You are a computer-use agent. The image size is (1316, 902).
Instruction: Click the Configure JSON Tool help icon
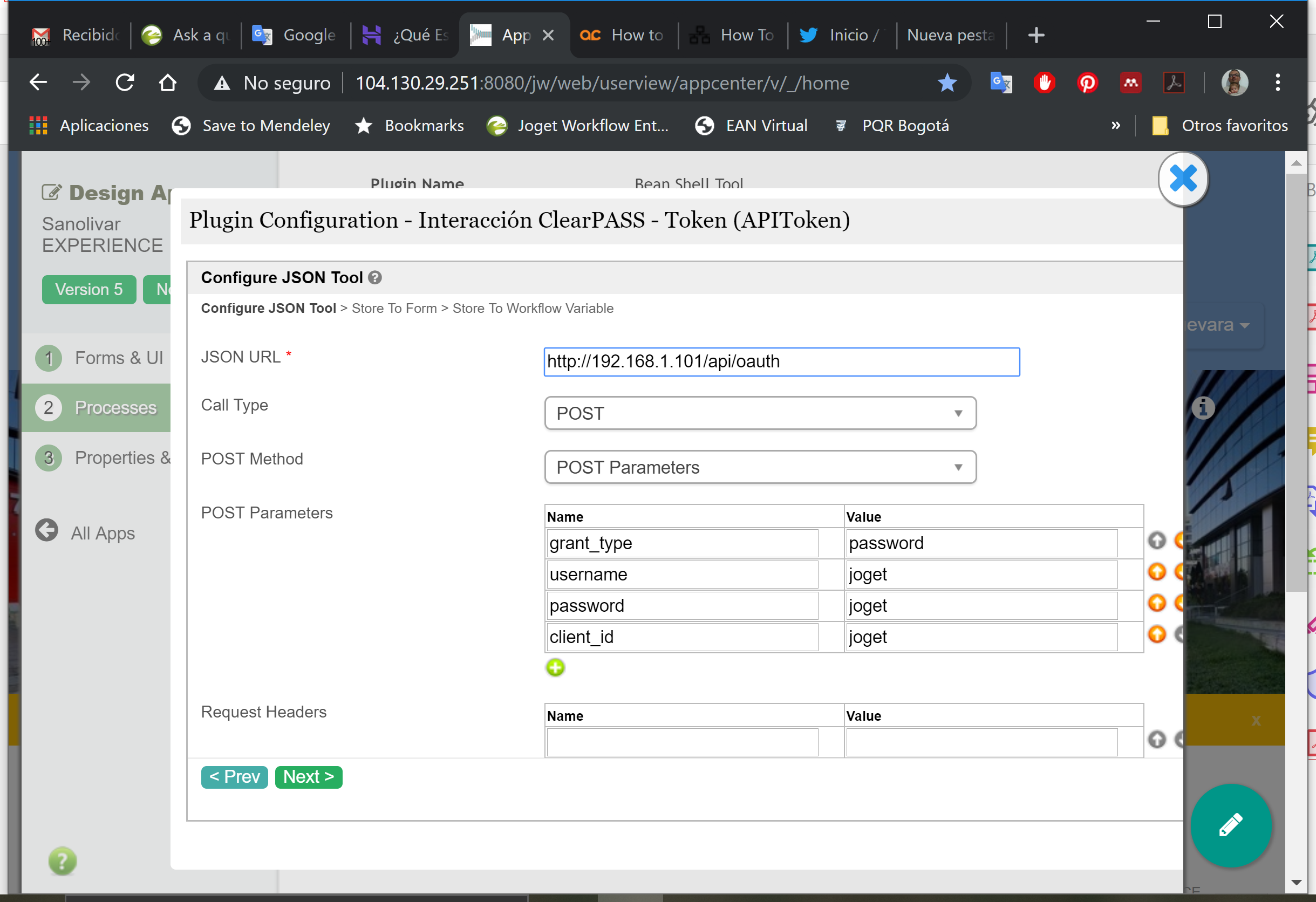click(374, 277)
